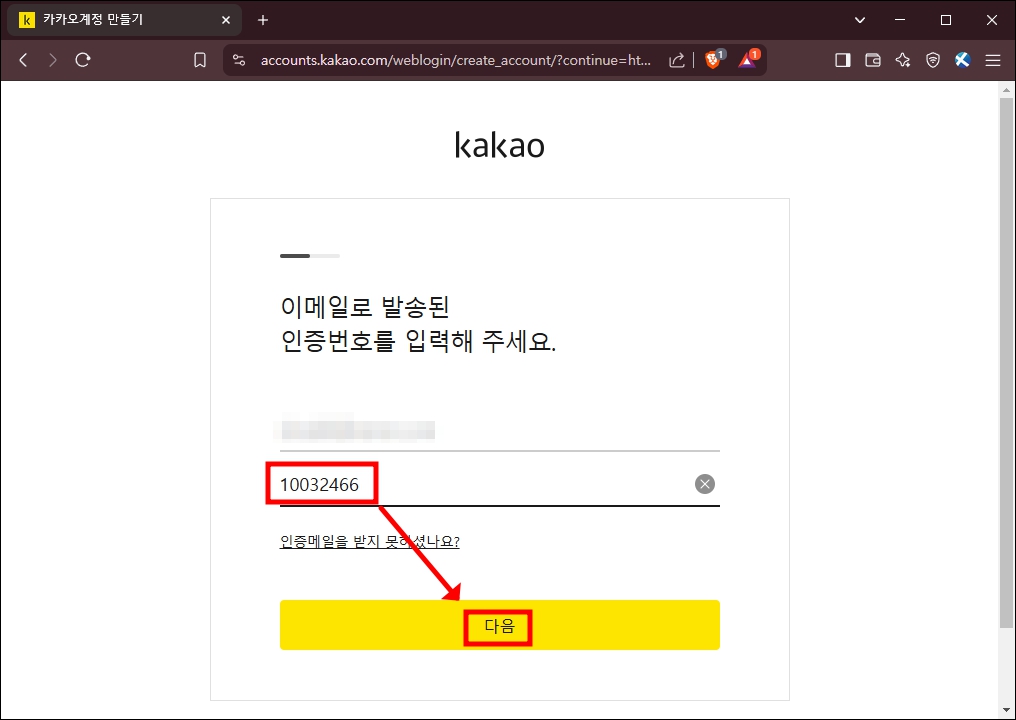The image size is (1016, 720).
Task: Click the yellow 다음 button
Action: point(500,625)
